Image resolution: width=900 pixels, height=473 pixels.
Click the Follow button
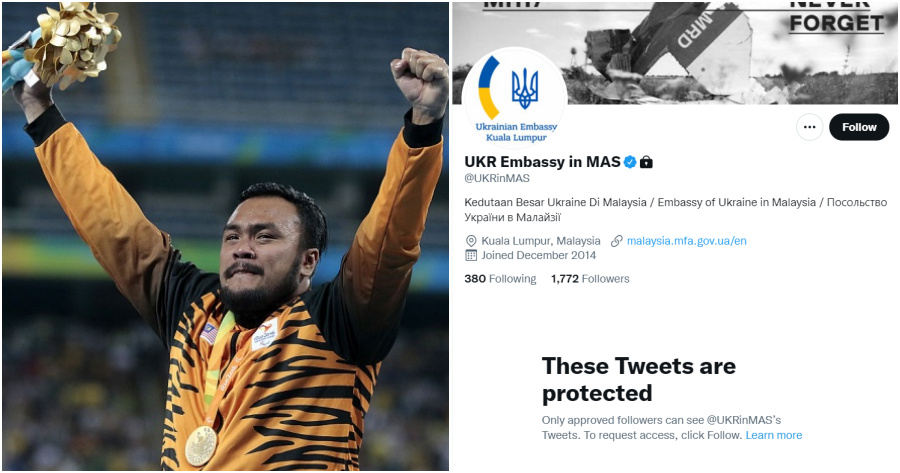tap(859, 127)
